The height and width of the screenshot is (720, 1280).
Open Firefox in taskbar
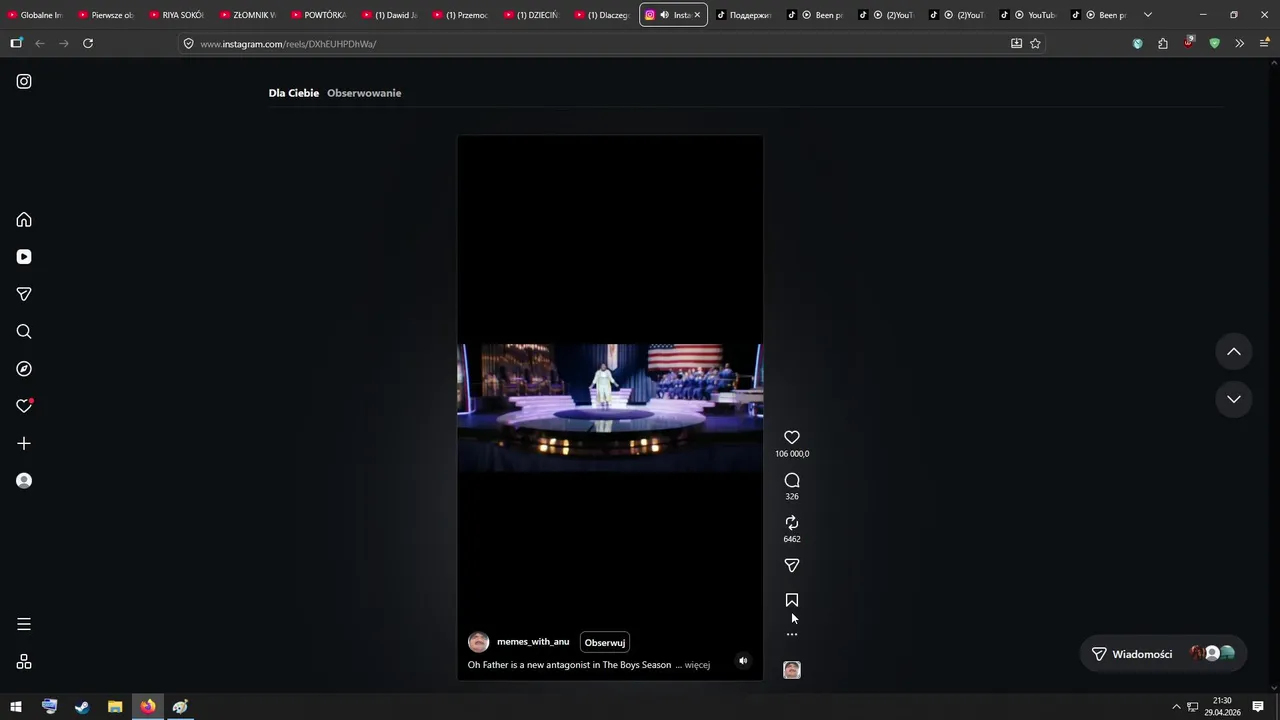[148, 707]
